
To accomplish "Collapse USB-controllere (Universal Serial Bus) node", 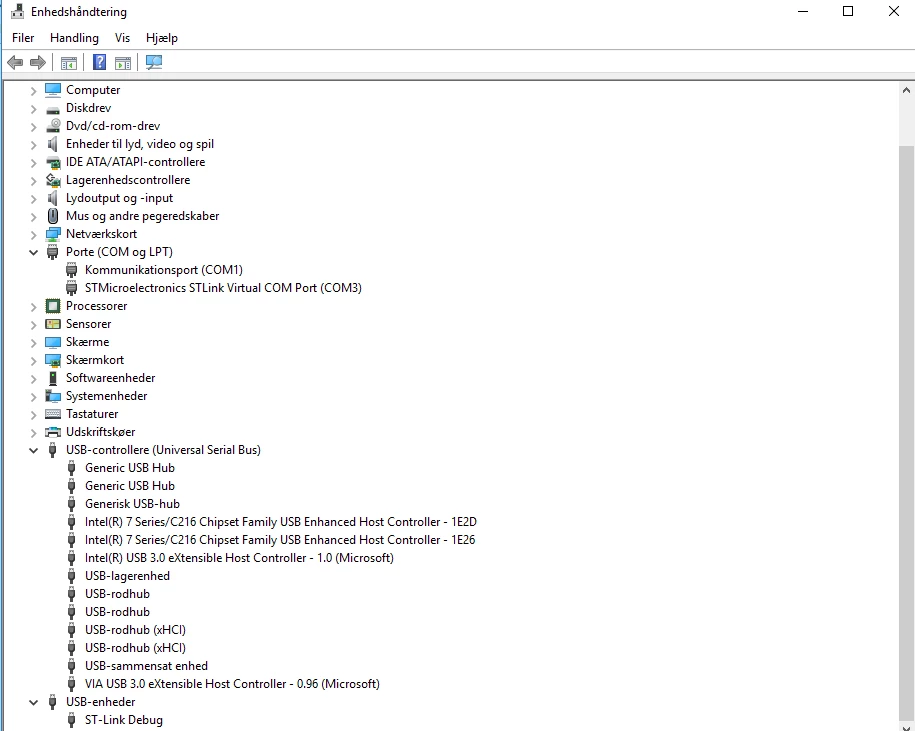I will (x=33, y=450).
